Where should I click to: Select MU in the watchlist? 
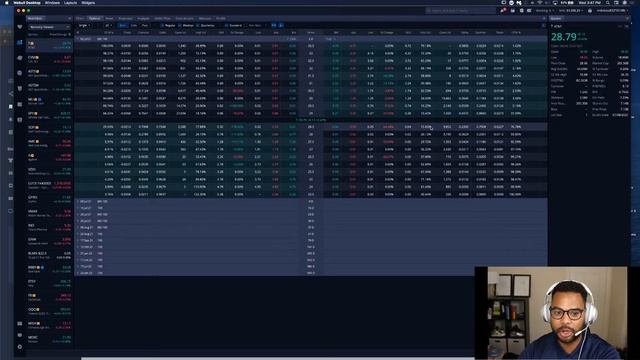(49, 101)
